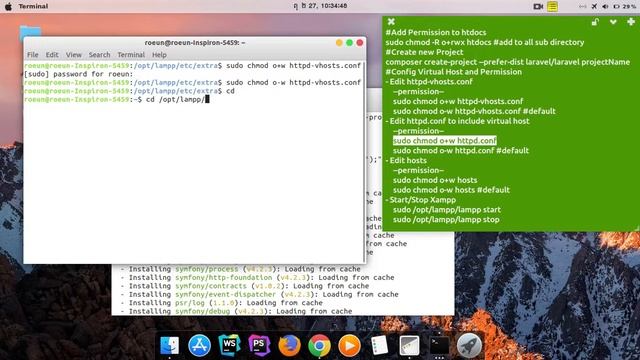
Task: Delete the green sticky note
Action: [x=391, y=22]
